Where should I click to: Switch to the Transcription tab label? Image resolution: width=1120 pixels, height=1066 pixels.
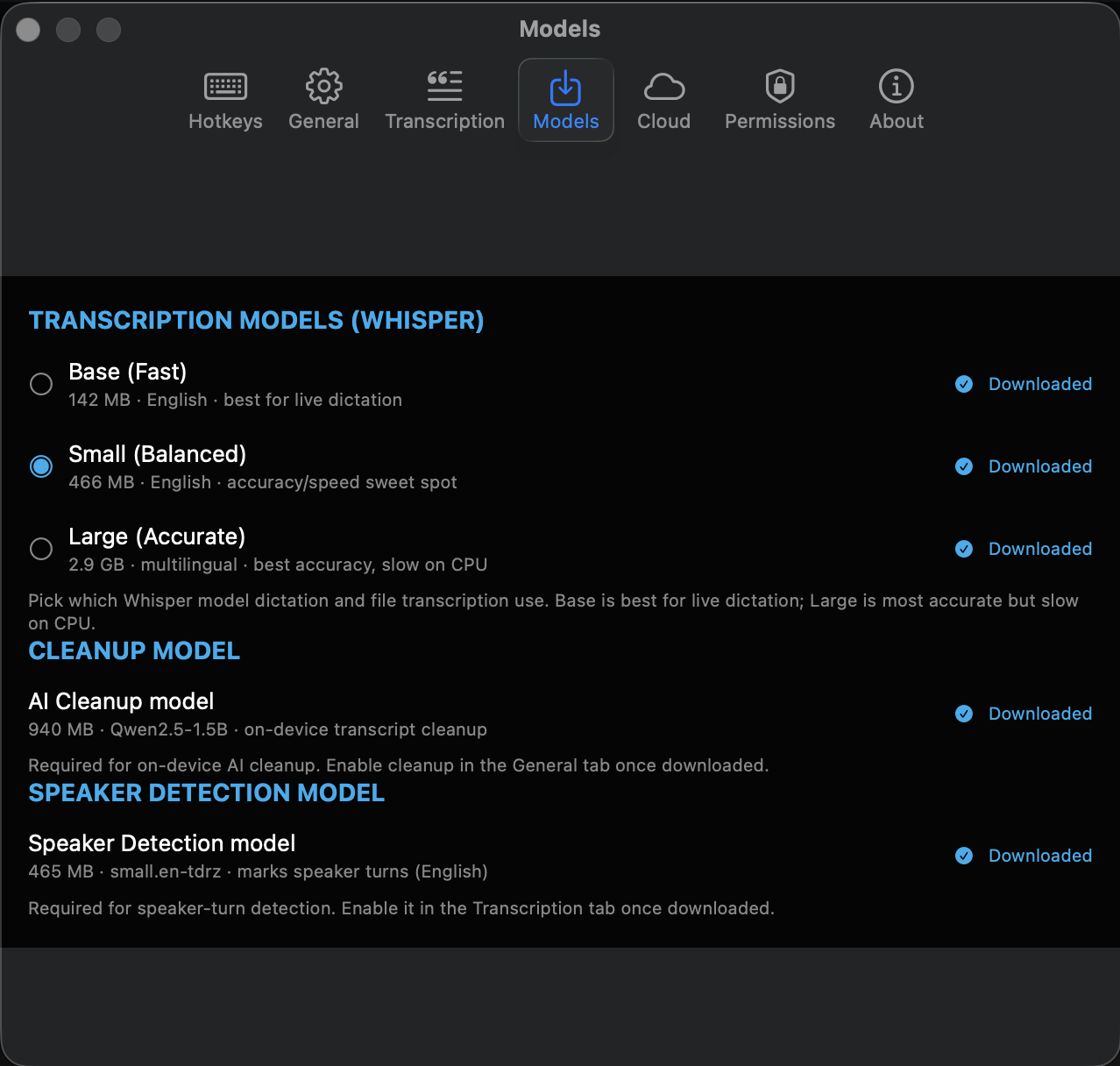tap(444, 121)
